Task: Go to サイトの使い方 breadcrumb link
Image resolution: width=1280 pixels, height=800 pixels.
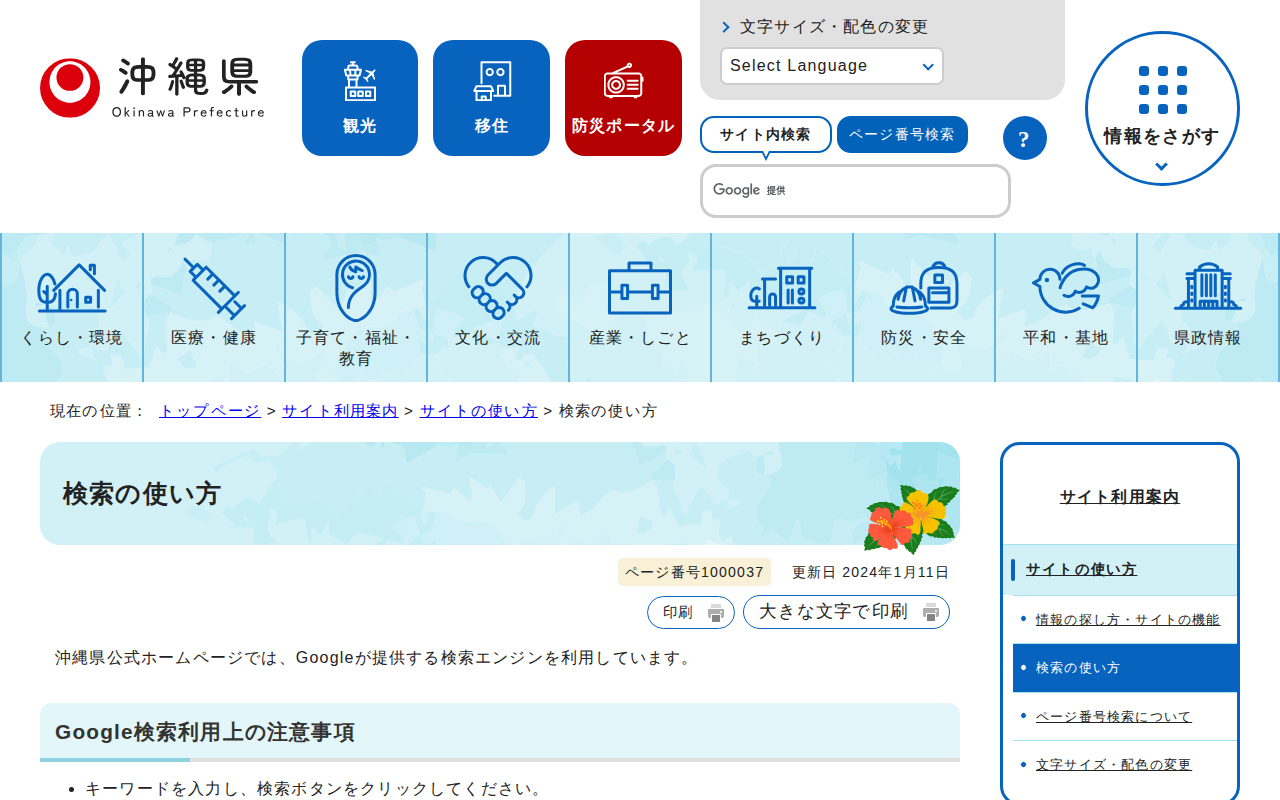Action: tap(479, 411)
